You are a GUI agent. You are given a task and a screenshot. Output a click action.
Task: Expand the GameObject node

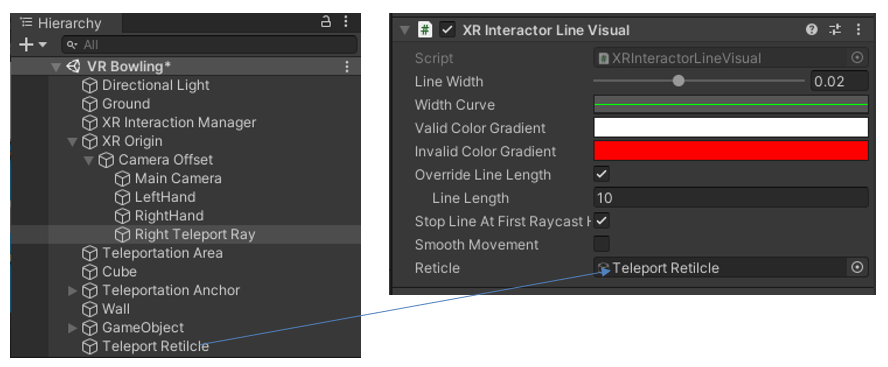[72, 328]
